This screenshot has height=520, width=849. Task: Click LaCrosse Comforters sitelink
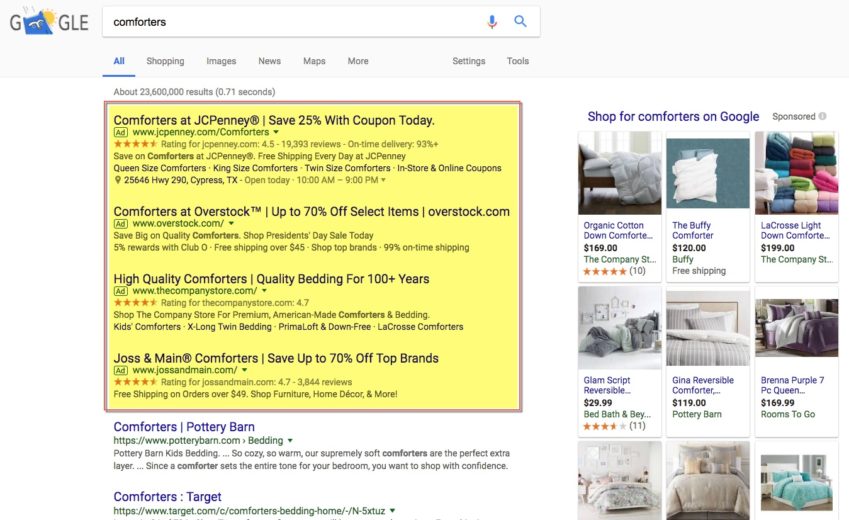[x=420, y=327]
